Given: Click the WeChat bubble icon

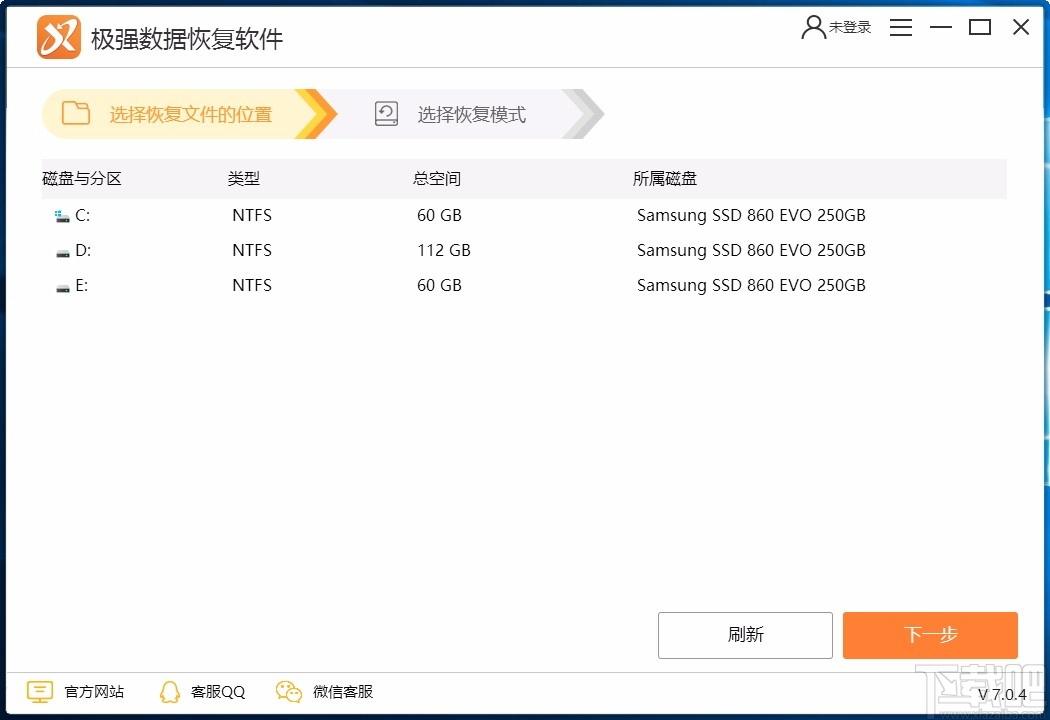Looking at the screenshot, I should click(289, 692).
